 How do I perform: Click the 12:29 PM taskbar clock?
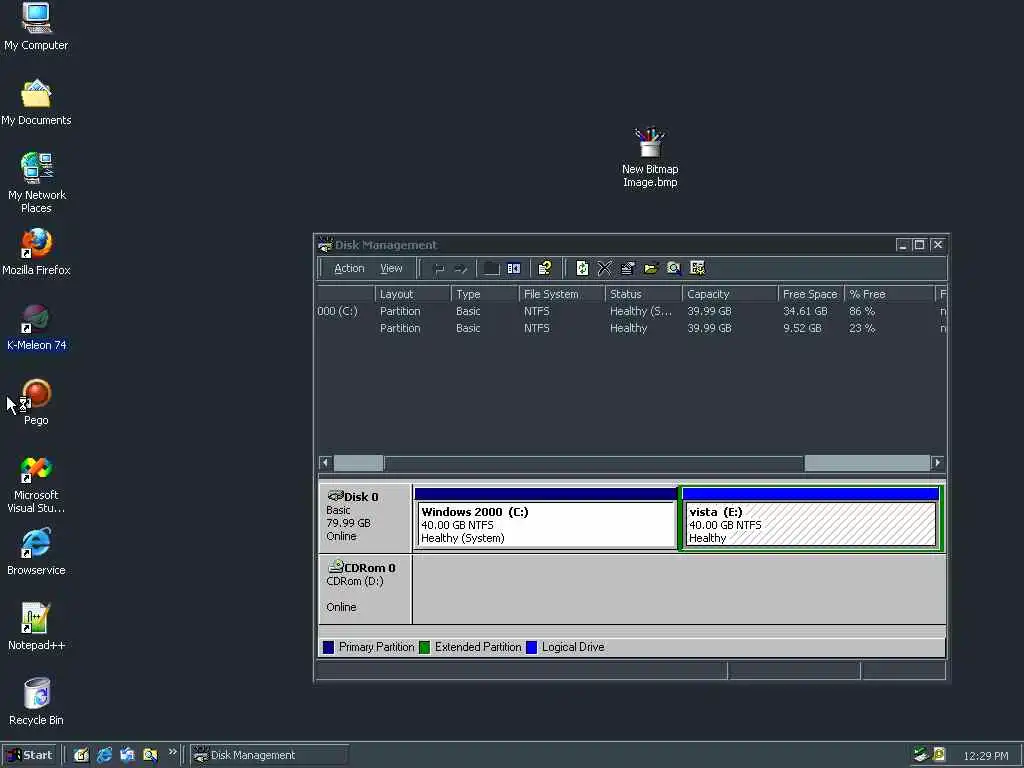[985, 756]
